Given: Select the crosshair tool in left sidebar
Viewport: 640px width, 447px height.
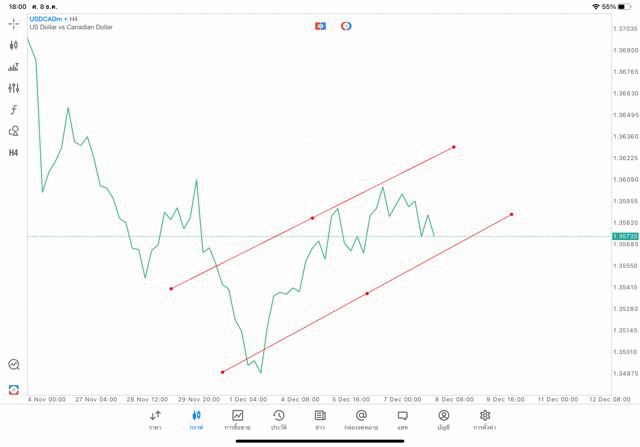Looking at the screenshot, I should (x=14, y=23).
